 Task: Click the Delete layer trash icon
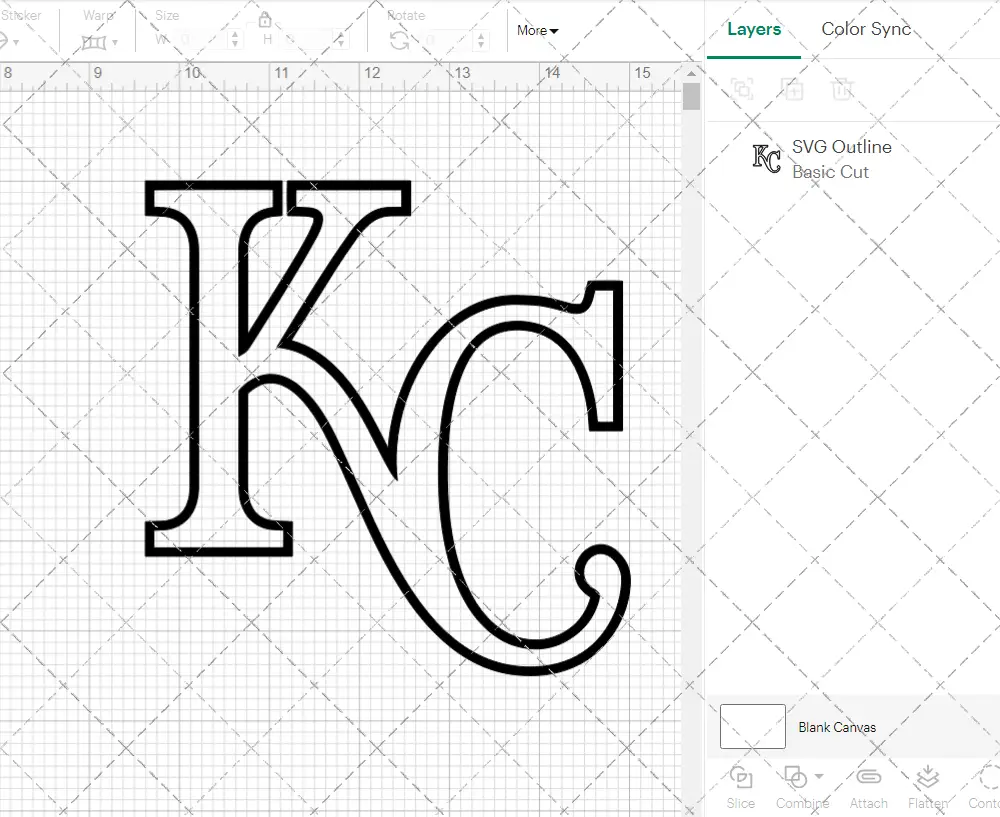coord(842,89)
